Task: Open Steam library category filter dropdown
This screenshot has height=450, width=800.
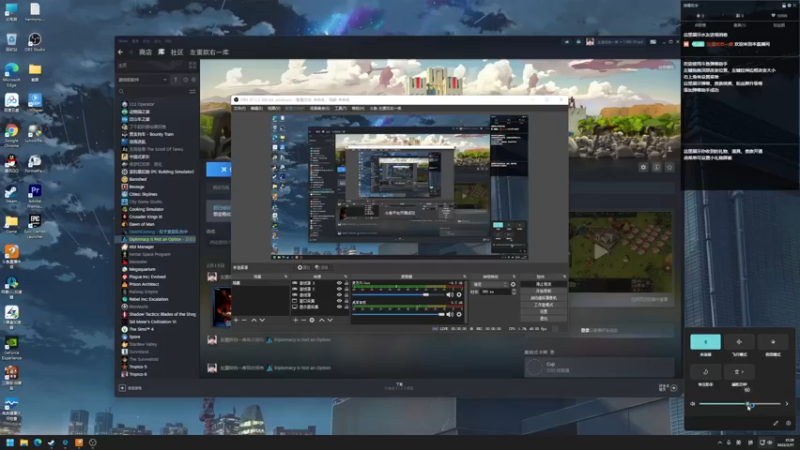Action: (x=143, y=80)
